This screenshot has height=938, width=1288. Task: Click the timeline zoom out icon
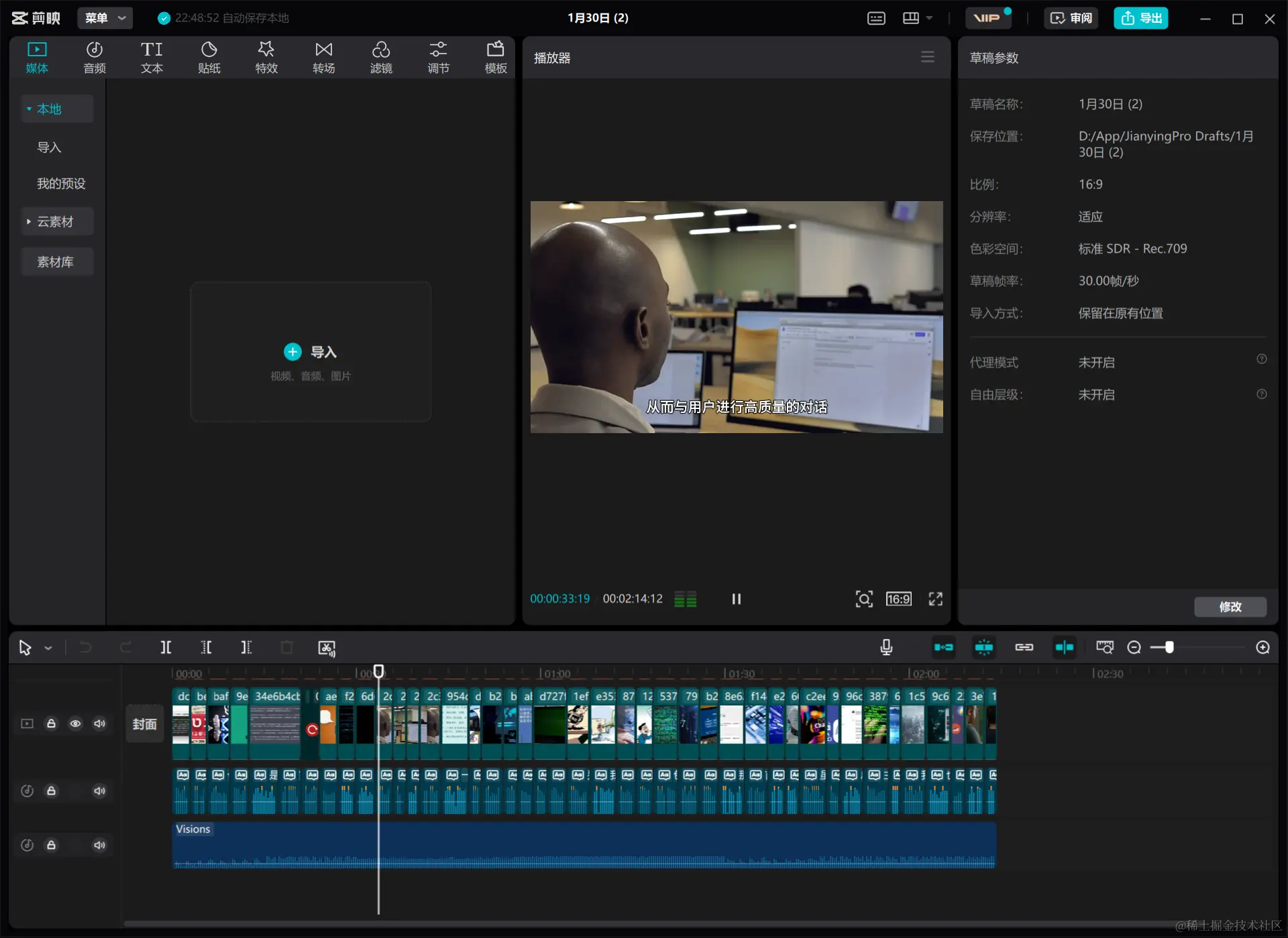pos(1134,647)
